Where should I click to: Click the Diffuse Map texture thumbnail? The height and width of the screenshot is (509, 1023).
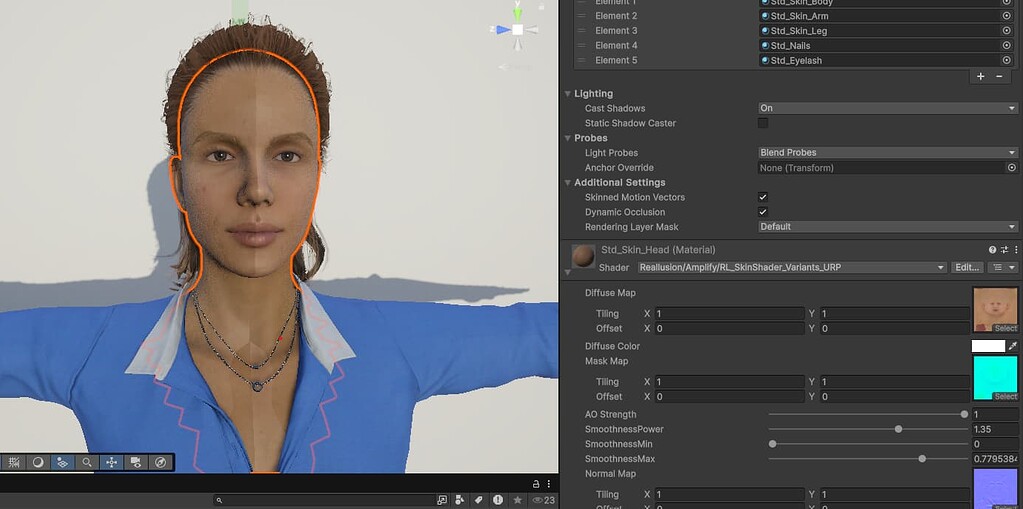pyautogui.click(x=995, y=310)
